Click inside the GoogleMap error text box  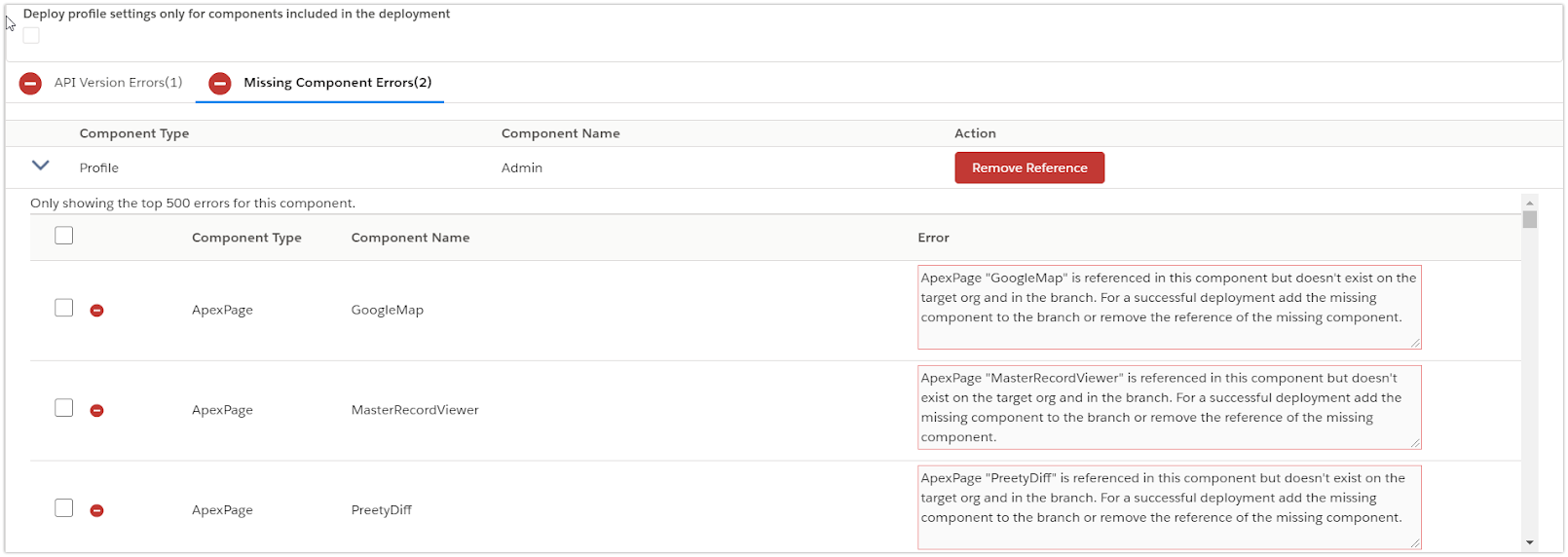[x=1168, y=307]
